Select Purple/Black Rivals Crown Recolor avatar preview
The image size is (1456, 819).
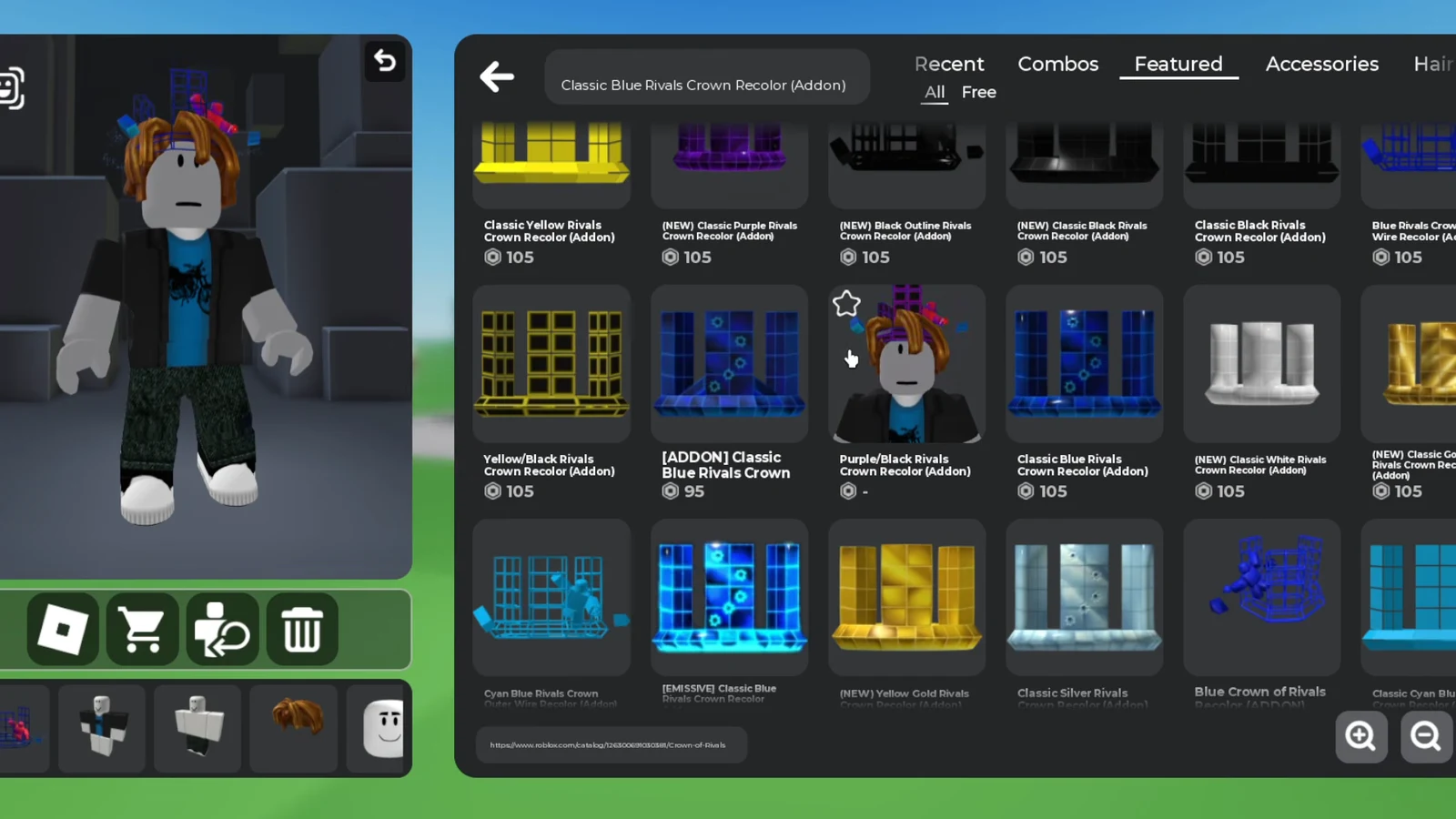pyautogui.click(x=906, y=364)
